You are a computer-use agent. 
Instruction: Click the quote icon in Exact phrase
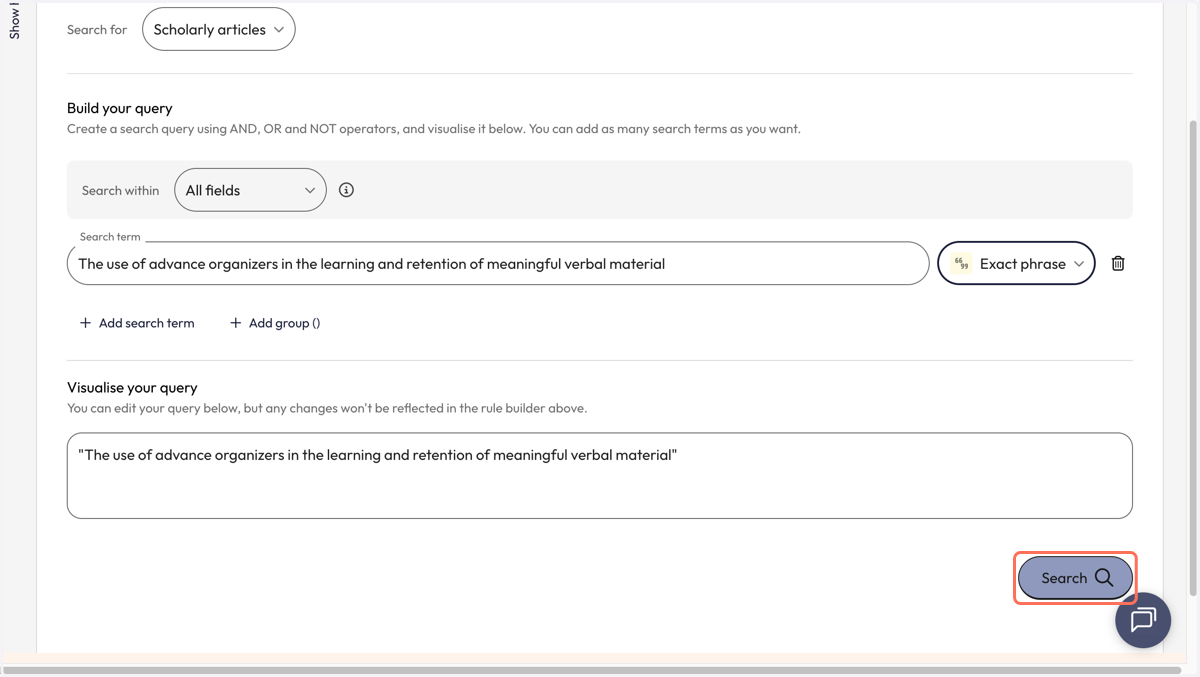(961, 264)
